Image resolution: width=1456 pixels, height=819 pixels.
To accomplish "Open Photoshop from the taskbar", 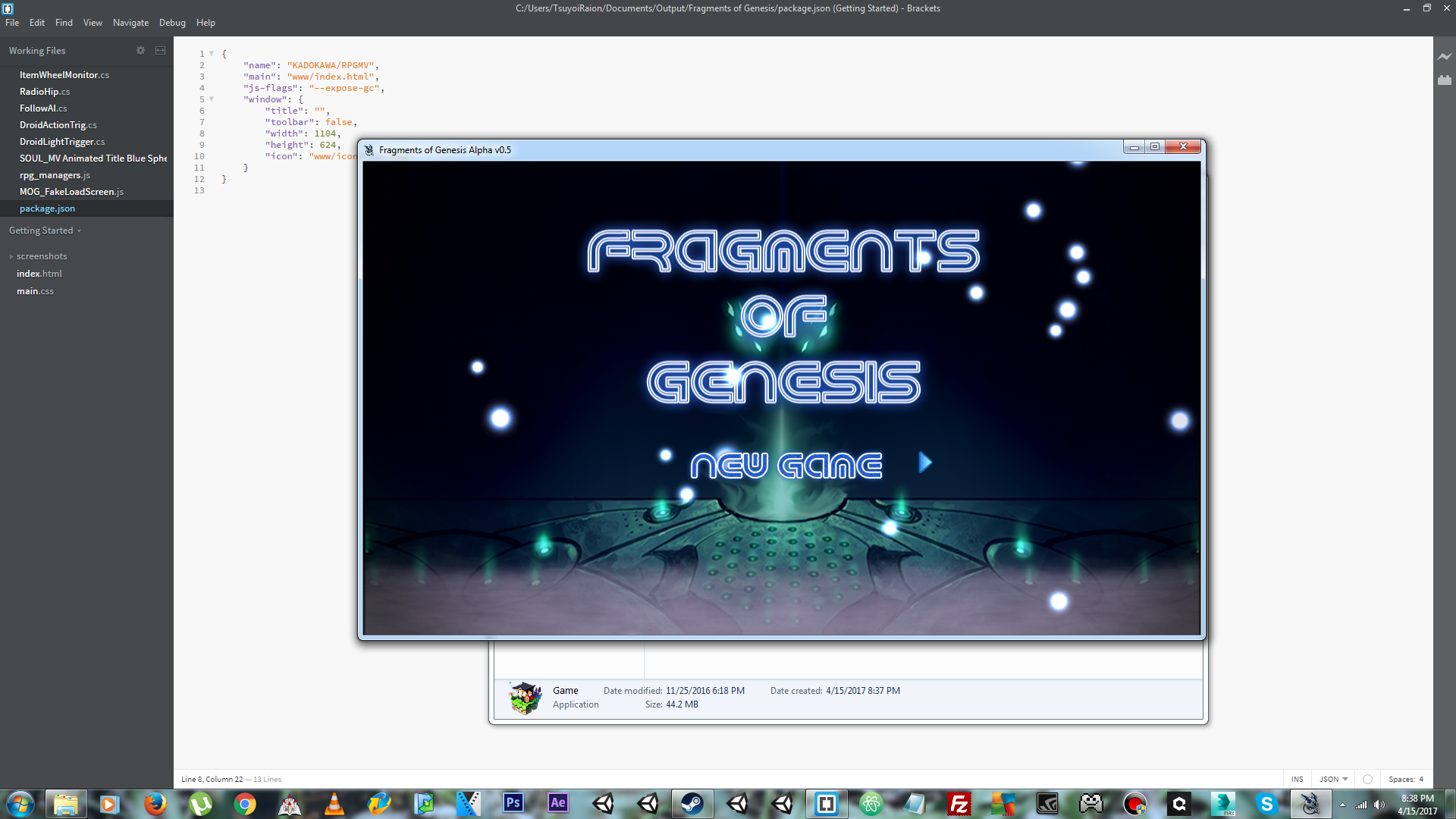I will tap(513, 803).
